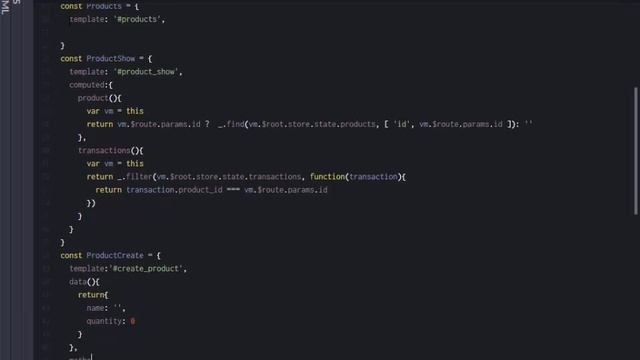Place cursor on 'data()' method name
Image resolution: width=640 pixels, height=360 pixels.
(x=78, y=282)
